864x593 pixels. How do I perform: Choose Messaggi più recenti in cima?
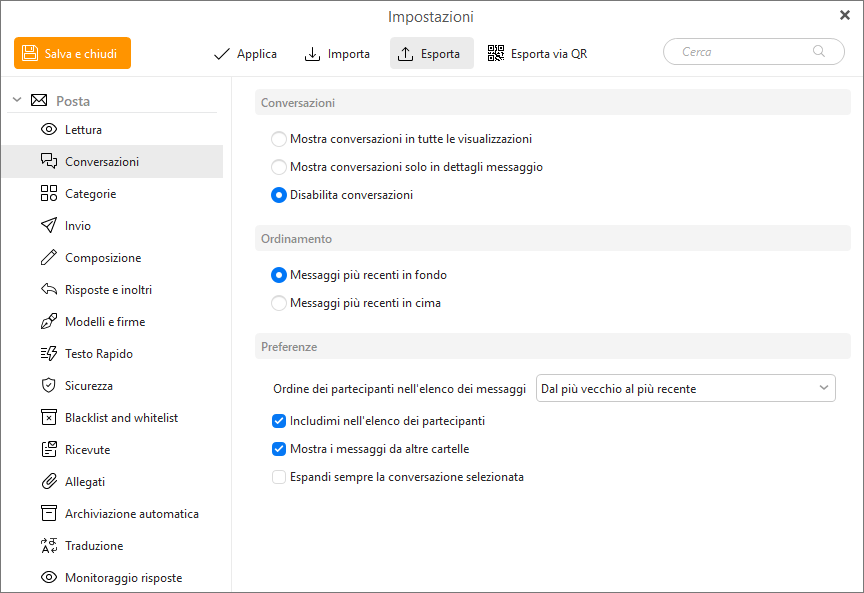(279, 303)
